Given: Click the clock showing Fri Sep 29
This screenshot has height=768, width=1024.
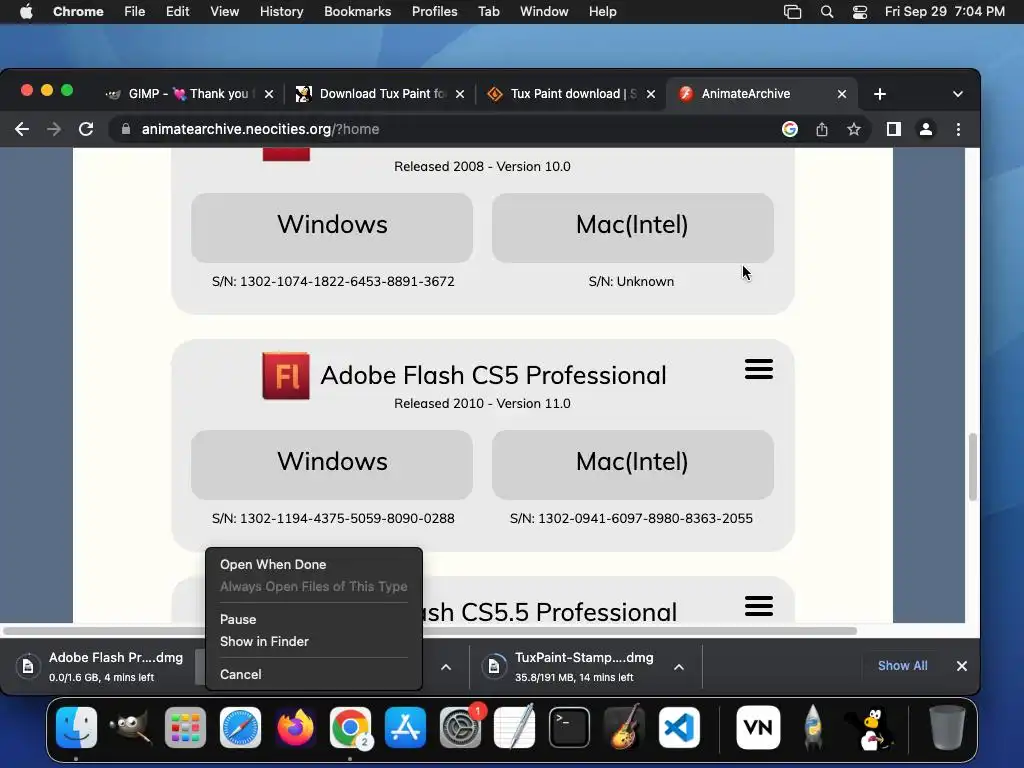Looking at the screenshot, I should [944, 12].
